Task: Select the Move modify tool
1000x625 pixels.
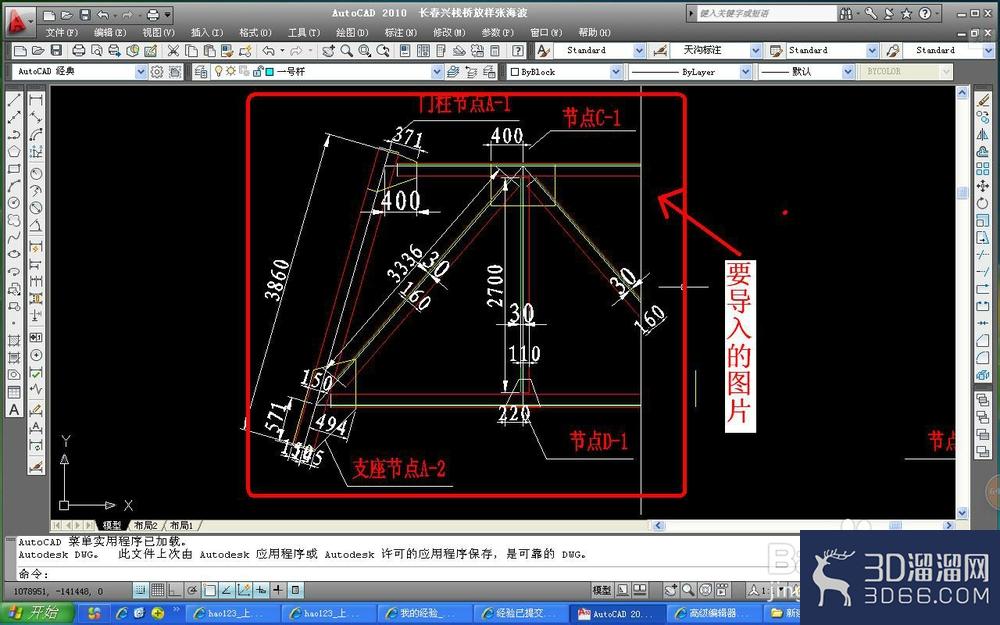Action: coord(983,186)
